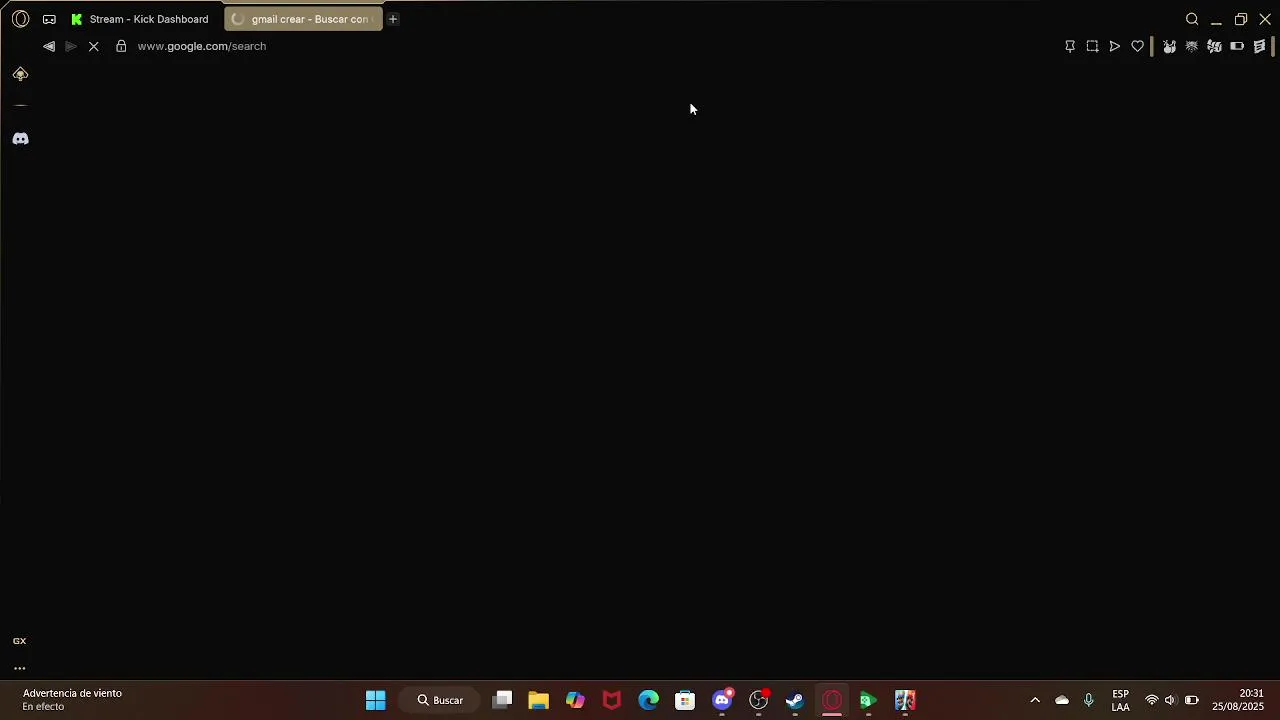Switch to Discord on the taskbar
Viewport: 1280px width, 720px height.
722,700
